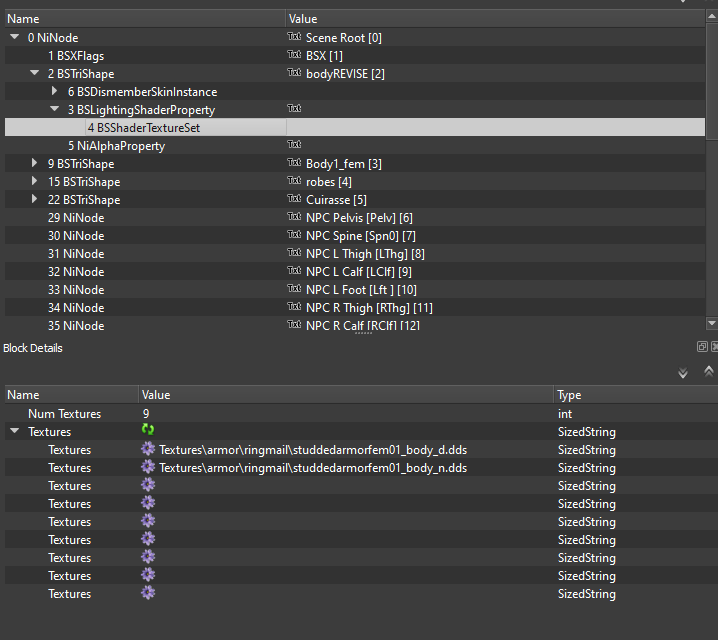
Task: Click the texture flower icon on the third Textures row
Action: tap(148, 484)
